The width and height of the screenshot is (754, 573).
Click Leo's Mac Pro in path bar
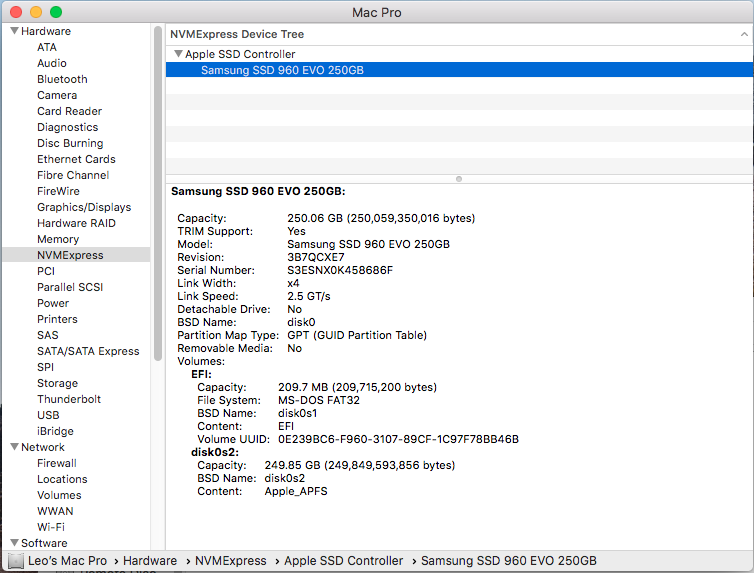pos(67,561)
